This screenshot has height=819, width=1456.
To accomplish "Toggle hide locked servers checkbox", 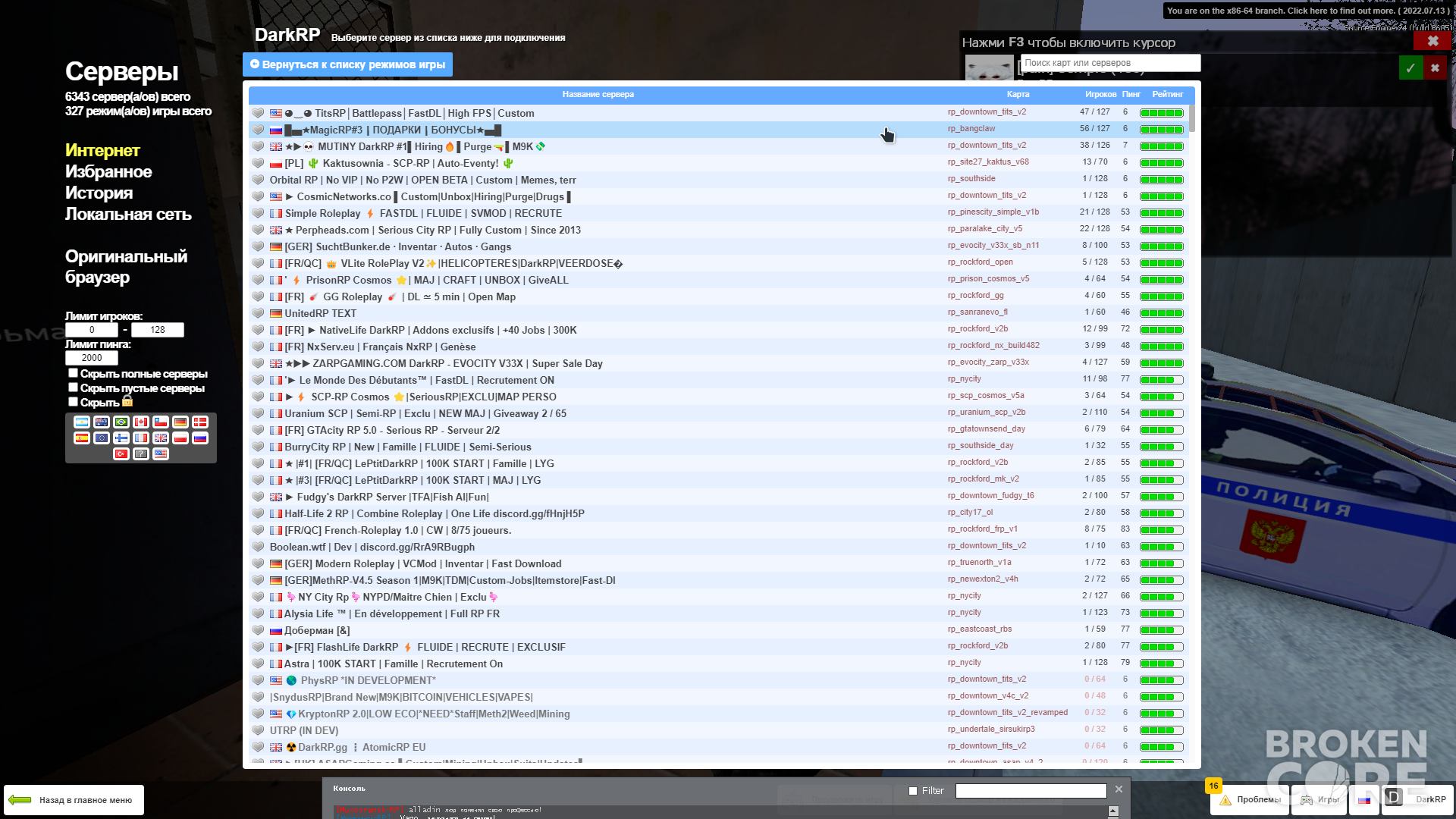I will click(73, 402).
